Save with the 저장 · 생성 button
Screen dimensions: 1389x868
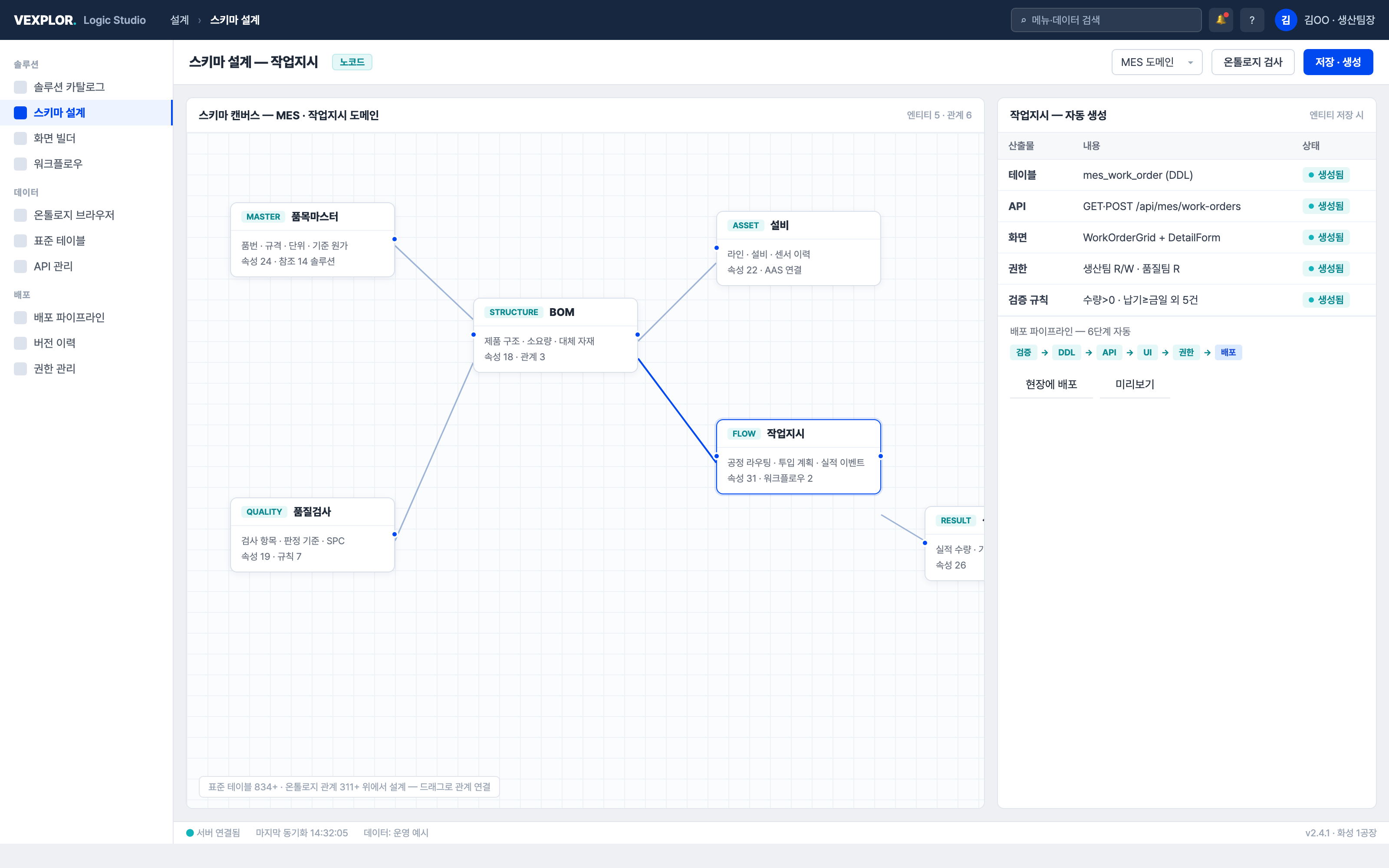[x=1338, y=62]
